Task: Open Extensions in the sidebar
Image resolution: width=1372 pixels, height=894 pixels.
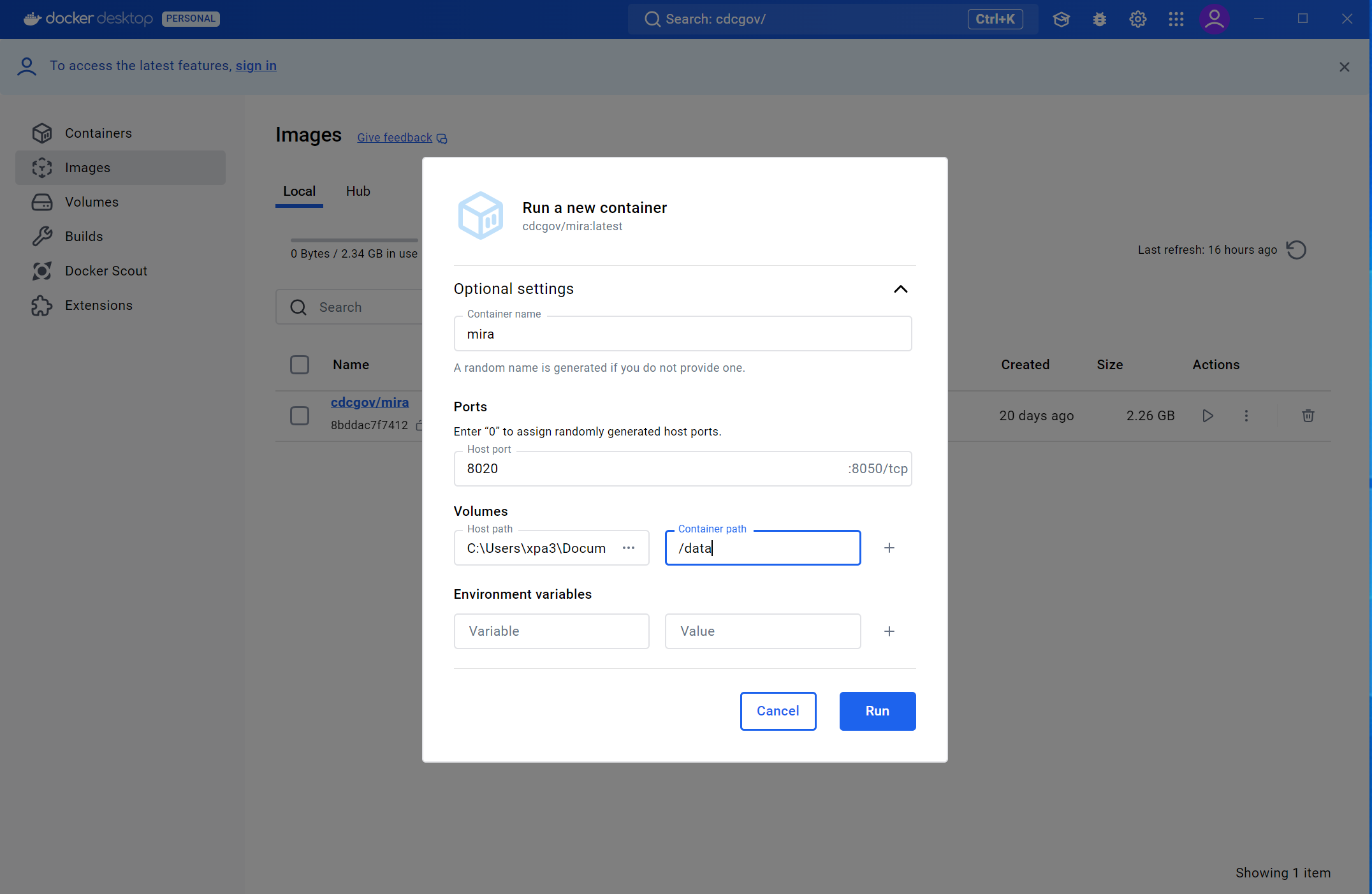Action: 120,305
